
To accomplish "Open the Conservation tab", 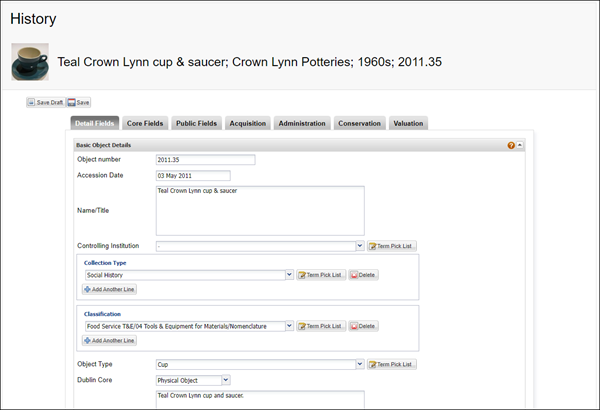I will tap(359, 123).
